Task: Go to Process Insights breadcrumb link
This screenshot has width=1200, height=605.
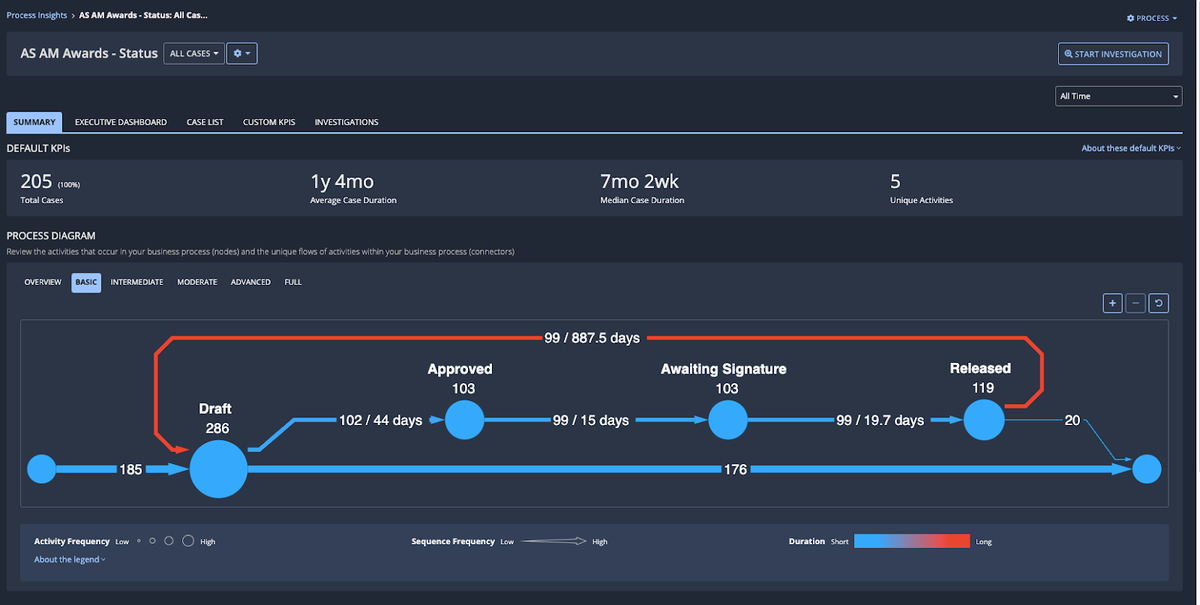Action: click(37, 16)
